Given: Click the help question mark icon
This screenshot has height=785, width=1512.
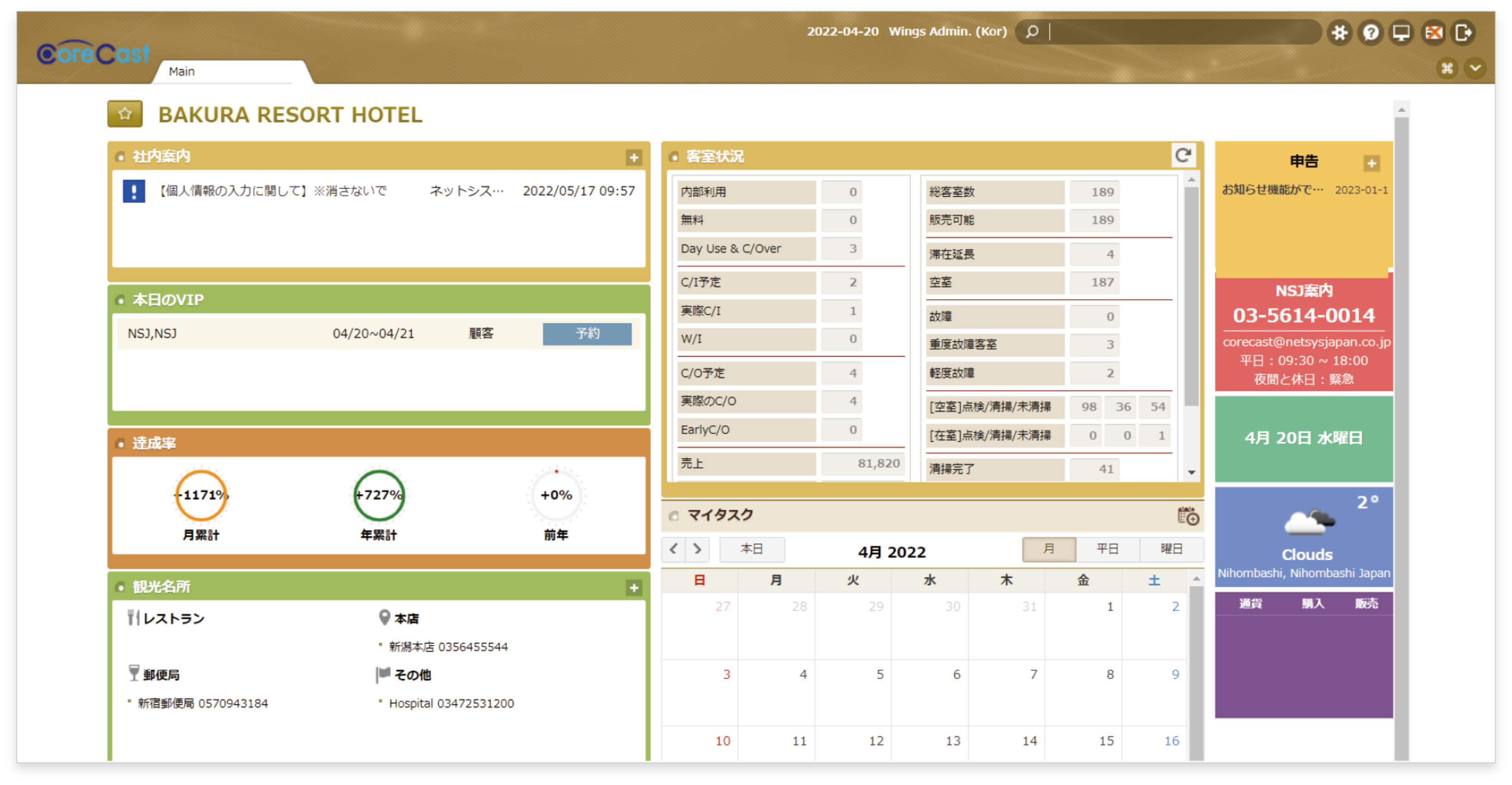Looking at the screenshot, I should [x=1371, y=32].
